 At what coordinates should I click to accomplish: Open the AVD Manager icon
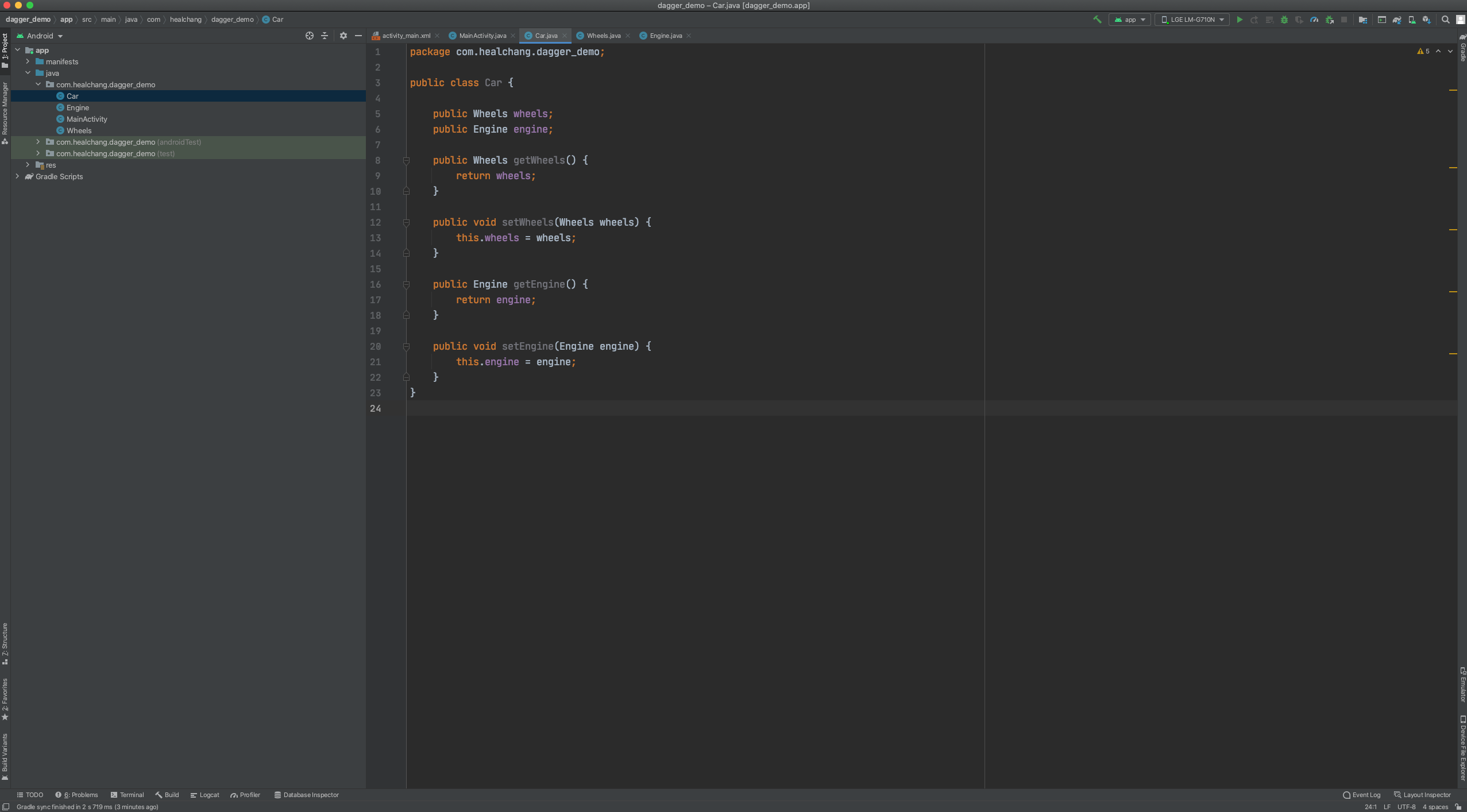point(1412,20)
